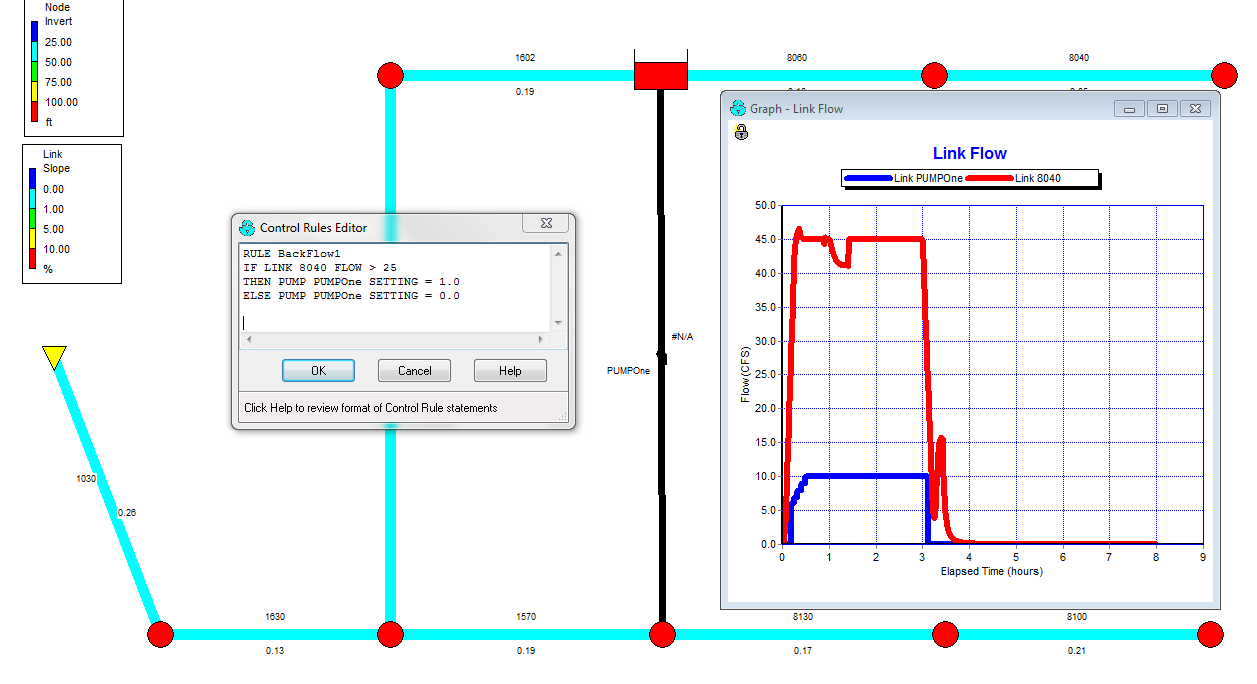This screenshot has height=684, width=1257.
Task: Select conduit label 1602
Action: click(525, 58)
